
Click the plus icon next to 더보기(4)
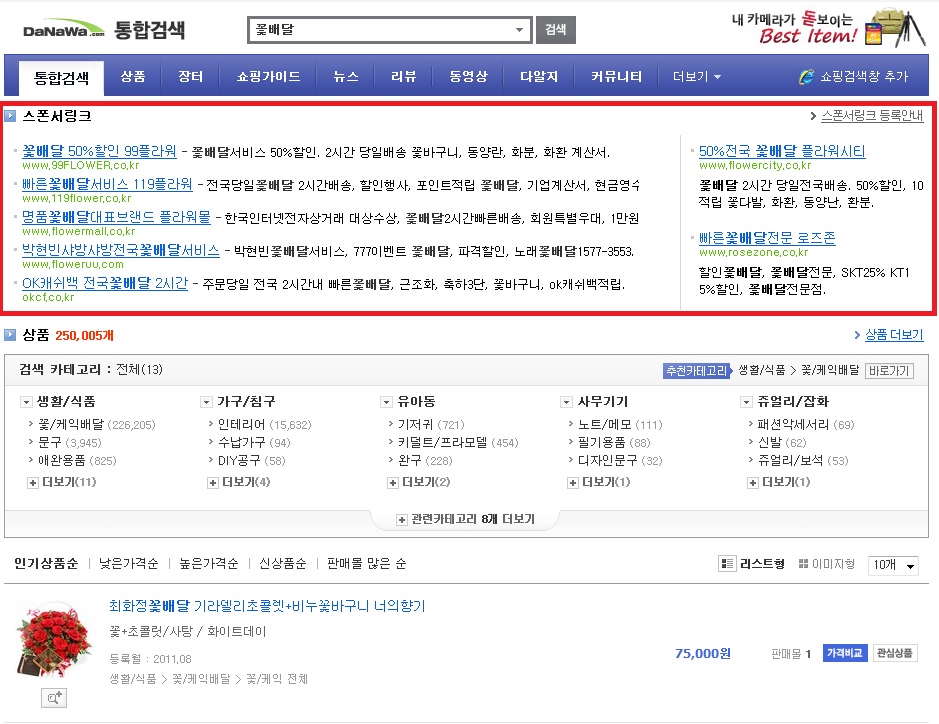click(213, 483)
